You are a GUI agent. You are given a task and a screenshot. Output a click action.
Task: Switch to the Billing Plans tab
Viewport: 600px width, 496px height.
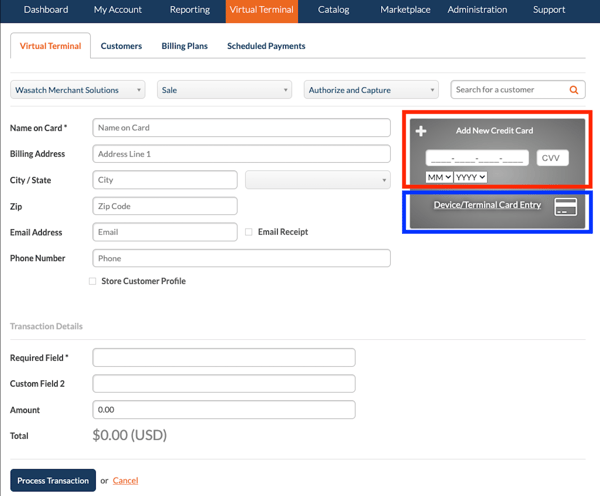coord(184,46)
